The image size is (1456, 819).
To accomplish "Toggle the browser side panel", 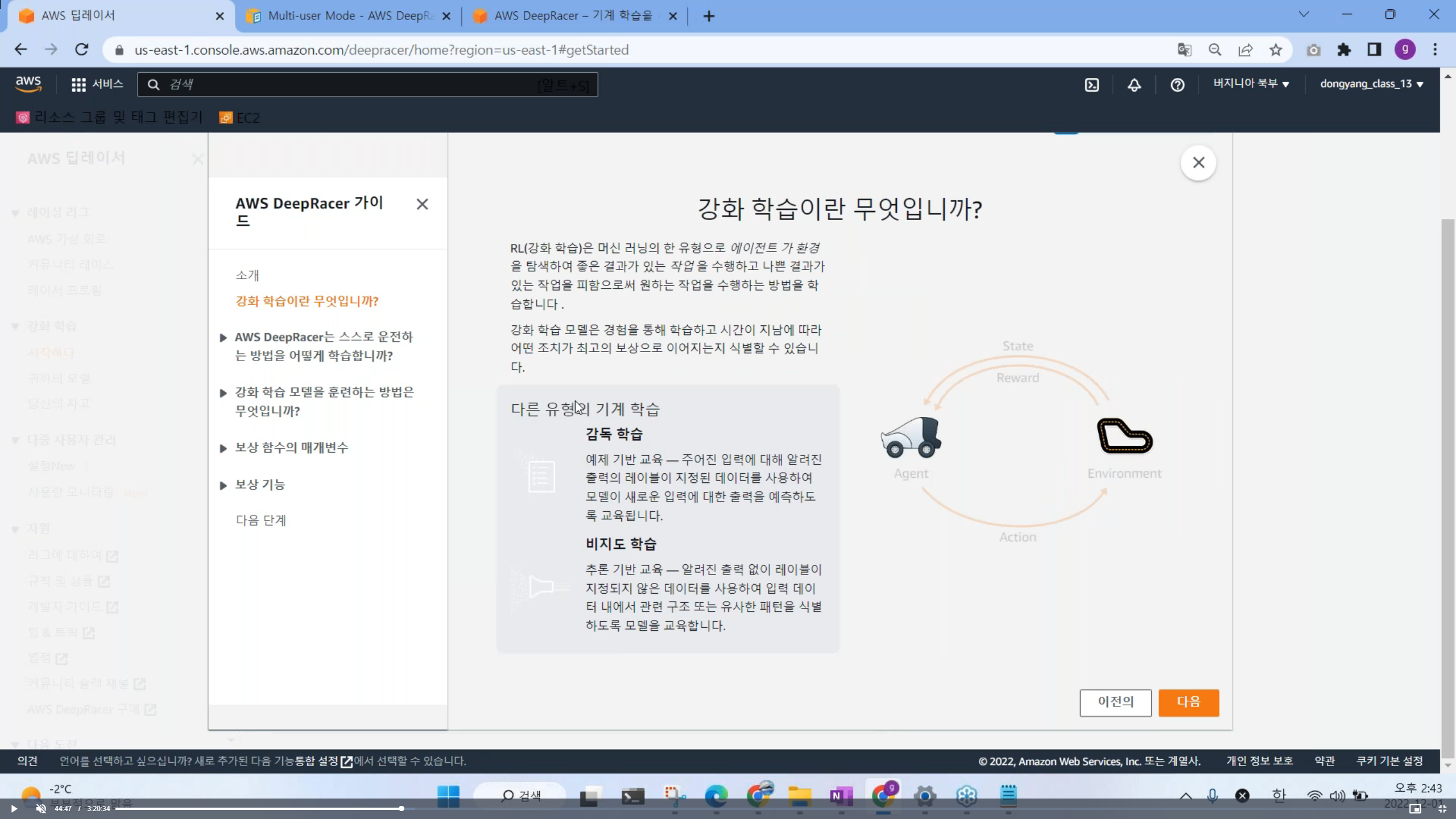I will pyautogui.click(x=1374, y=50).
